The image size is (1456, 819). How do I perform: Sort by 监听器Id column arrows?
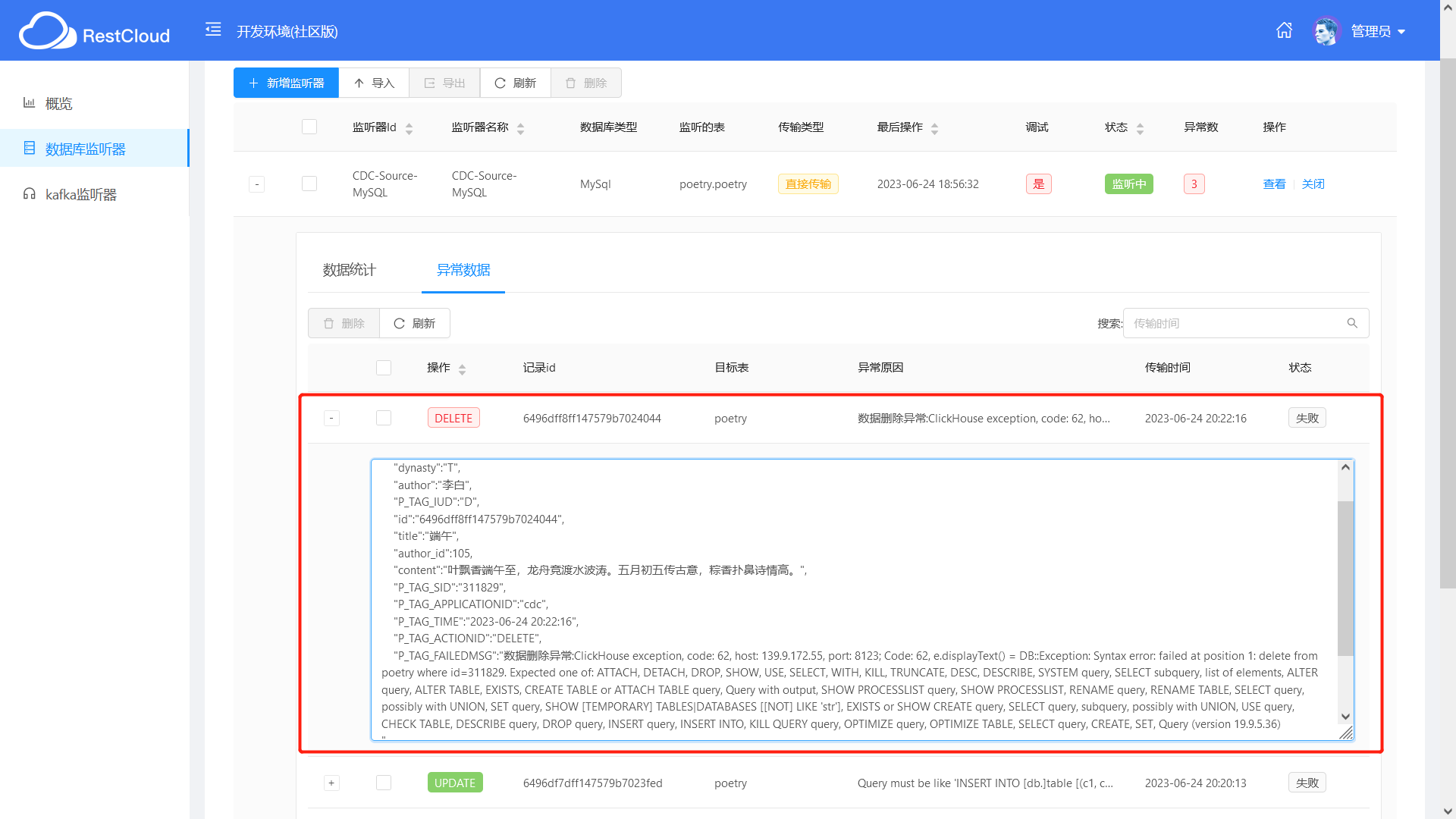coord(409,128)
